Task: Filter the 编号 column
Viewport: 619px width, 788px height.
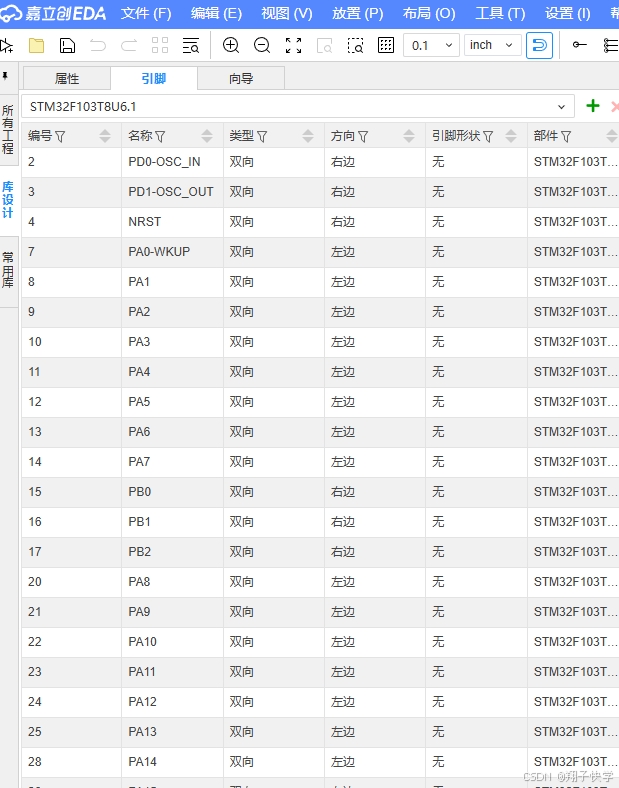Action: (x=60, y=136)
